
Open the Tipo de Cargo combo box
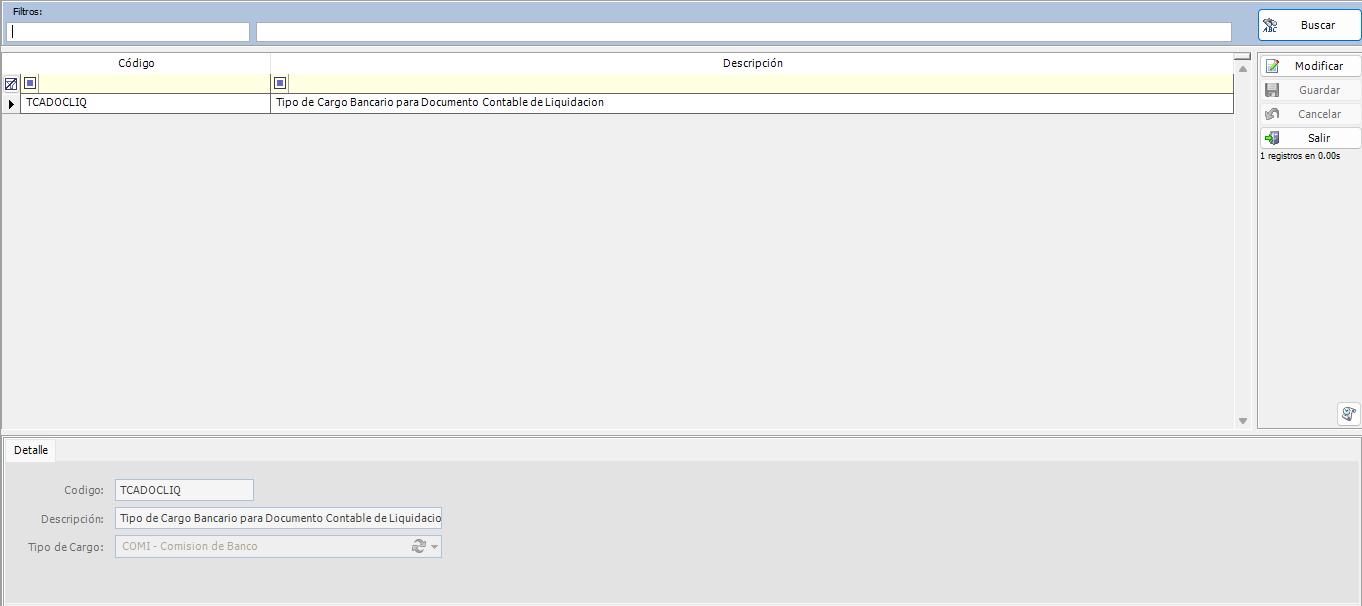tap(260, 547)
